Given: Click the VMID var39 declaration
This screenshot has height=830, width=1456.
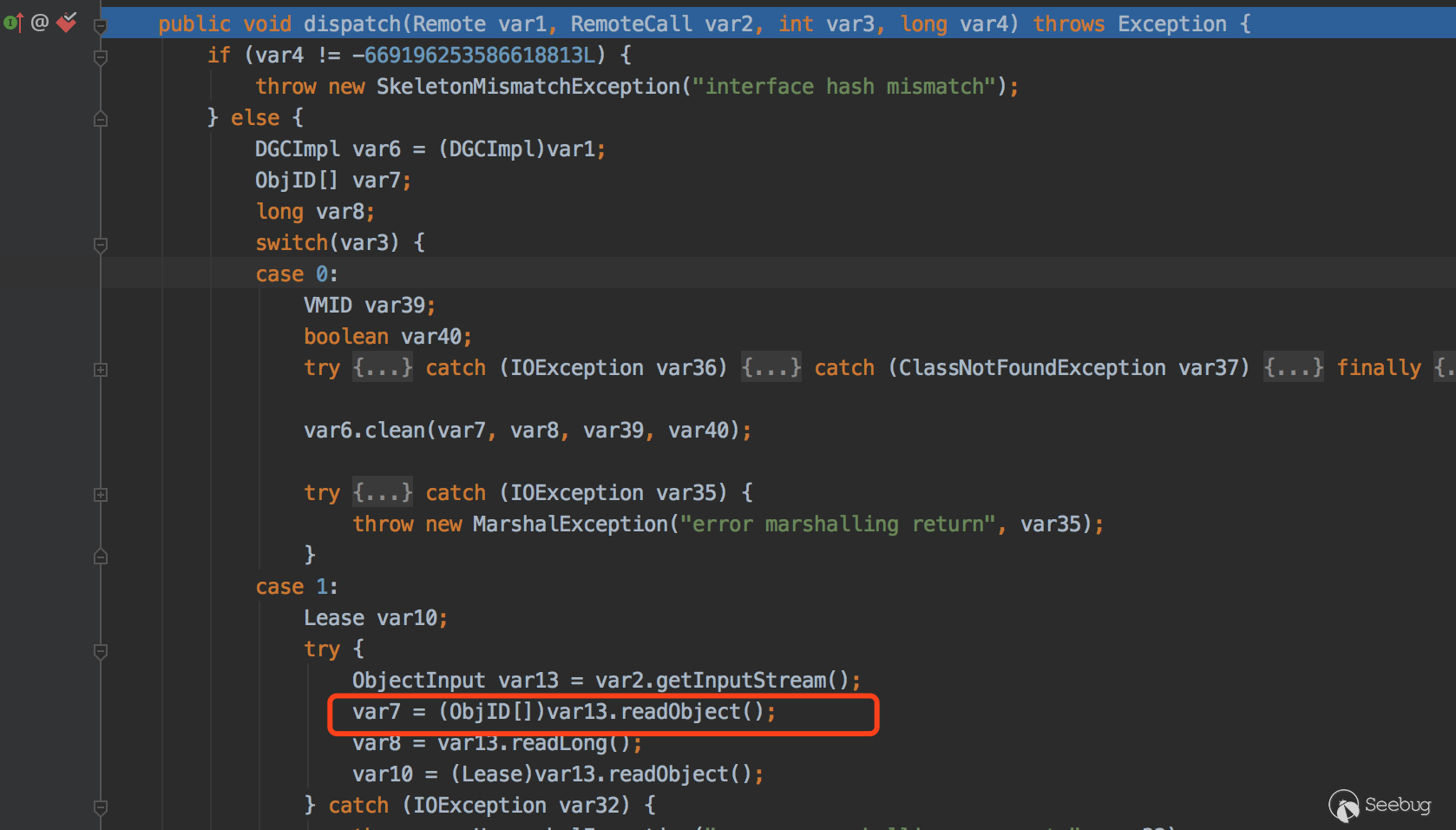Looking at the screenshot, I should [370, 306].
